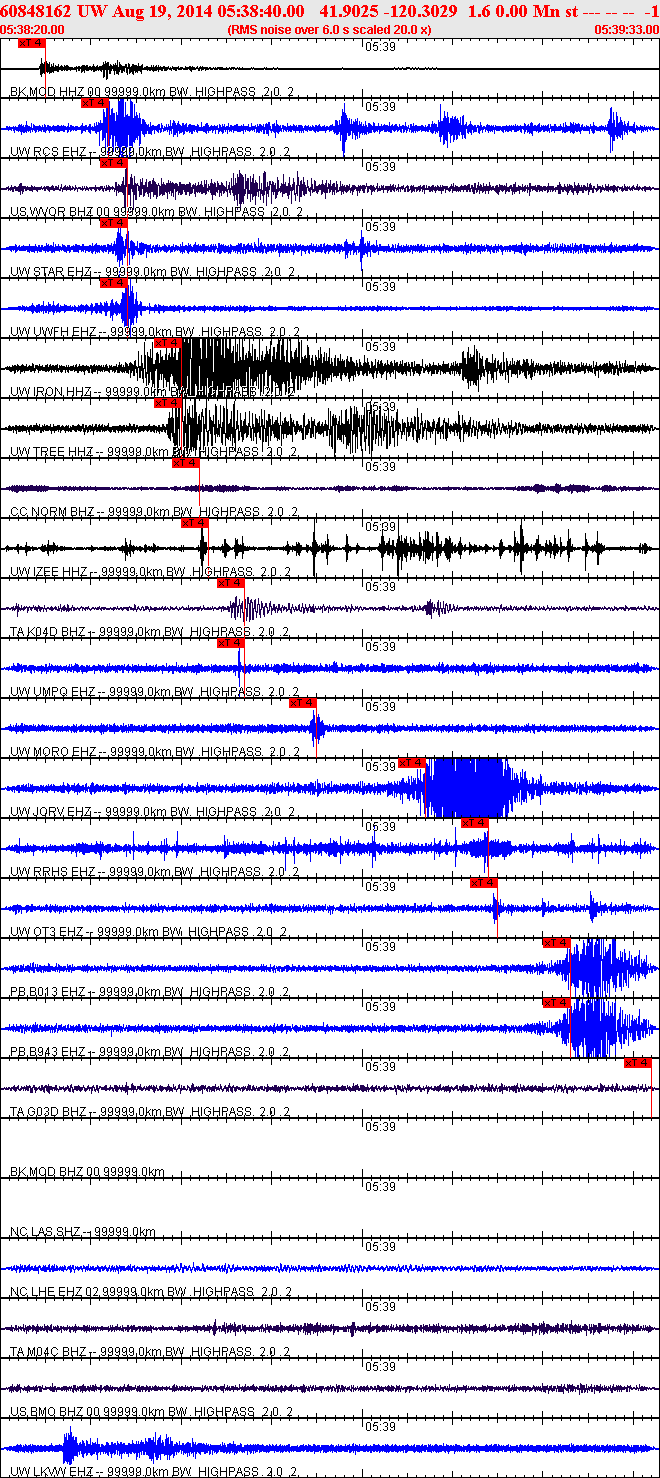Click the 'US BMO BHZ 00' station label
The height and width of the screenshot is (1478, 660).
click(x=57, y=1412)
